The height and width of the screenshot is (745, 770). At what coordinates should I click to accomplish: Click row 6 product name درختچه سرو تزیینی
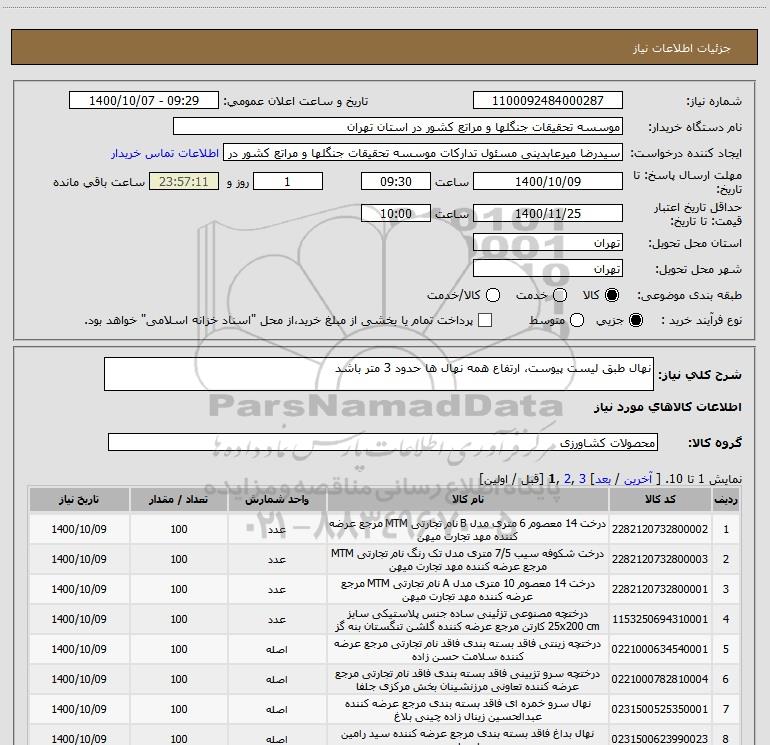468,680
